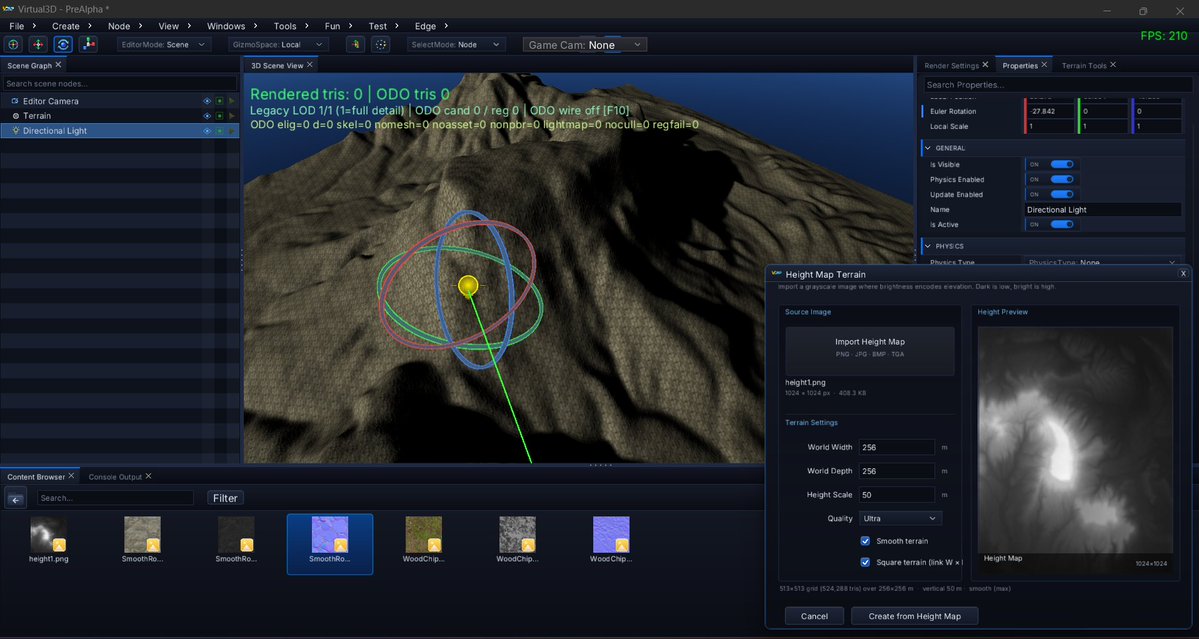Click the yellow light gizmo handle in viewport
This screenshot has height=639, width=1199.
(468, 286)
